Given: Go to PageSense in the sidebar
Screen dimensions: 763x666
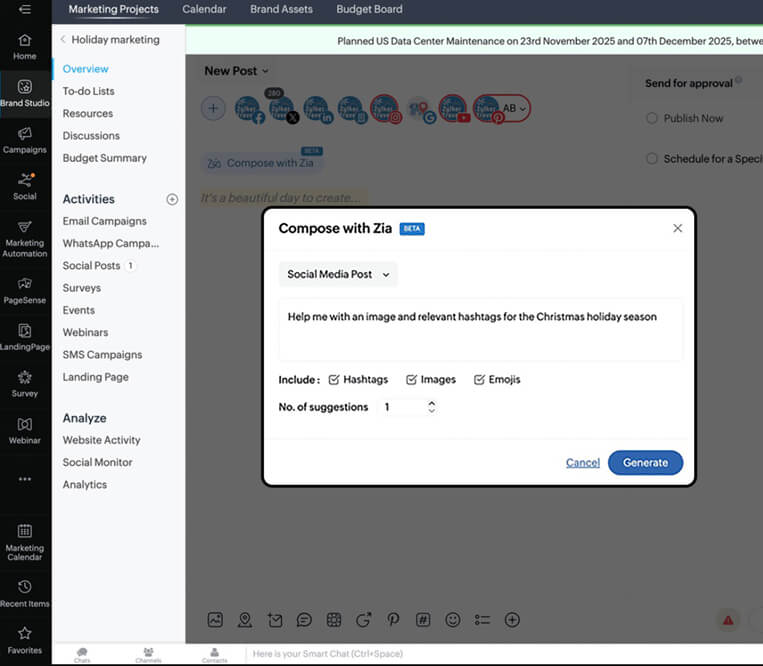Looking at the screenshot, I should [x=25, y=289].
